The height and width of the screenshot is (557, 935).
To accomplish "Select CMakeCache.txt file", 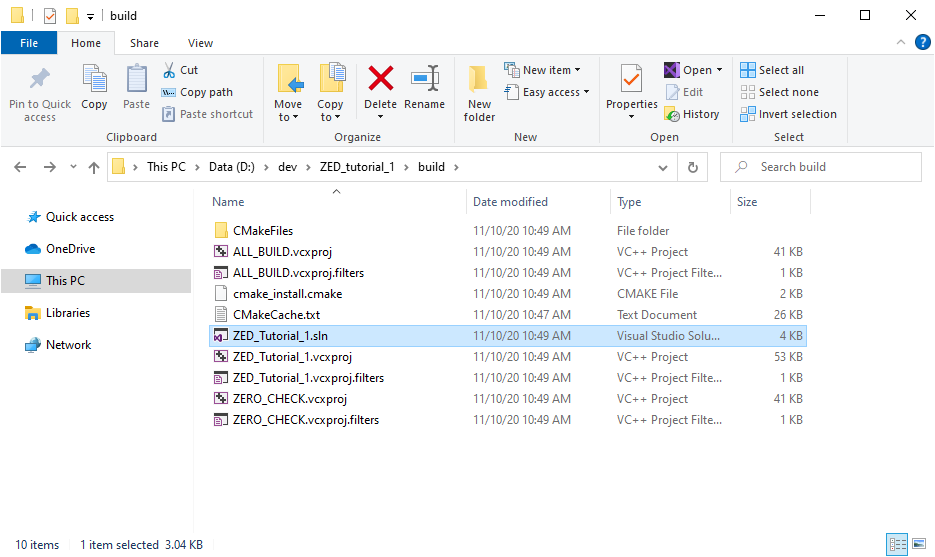I will (507, 314).
